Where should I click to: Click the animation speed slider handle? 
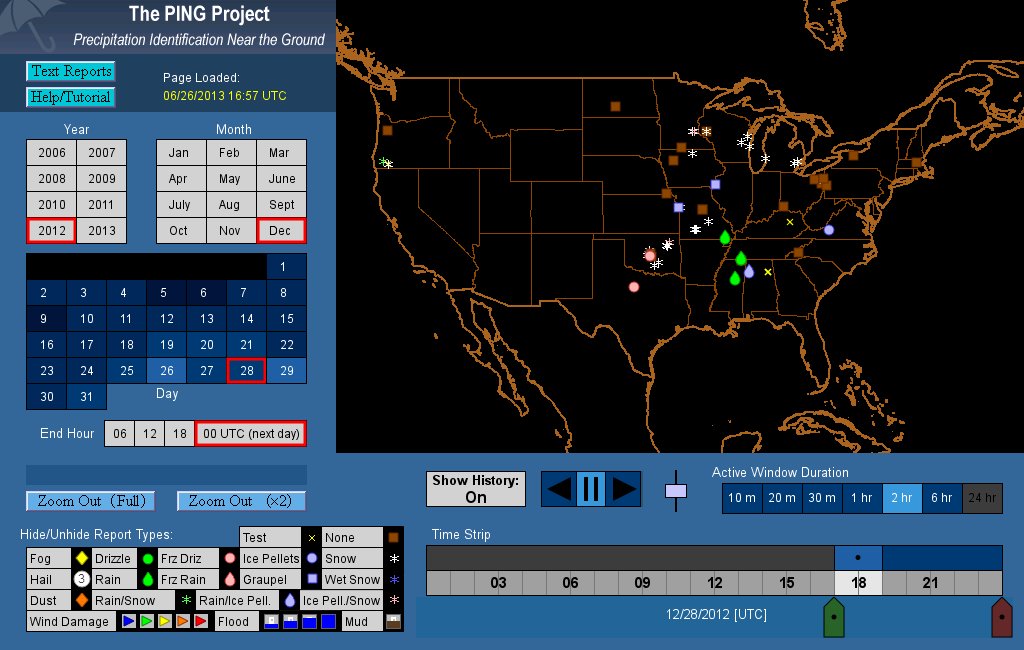point(676,491)
